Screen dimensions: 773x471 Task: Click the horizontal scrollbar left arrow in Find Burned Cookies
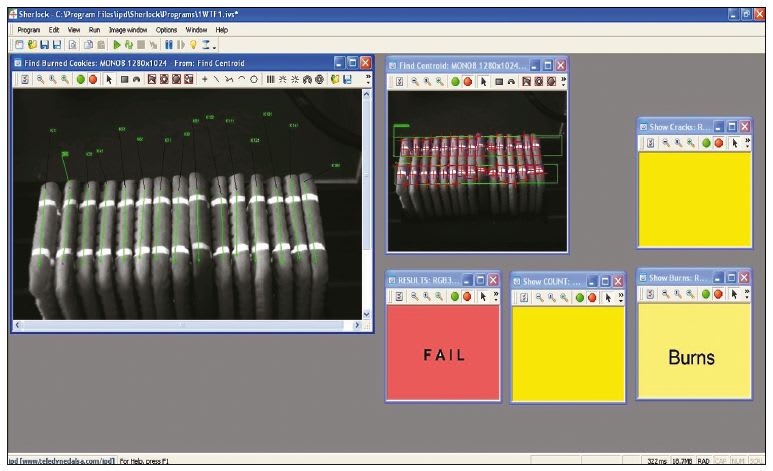point(18,325)
